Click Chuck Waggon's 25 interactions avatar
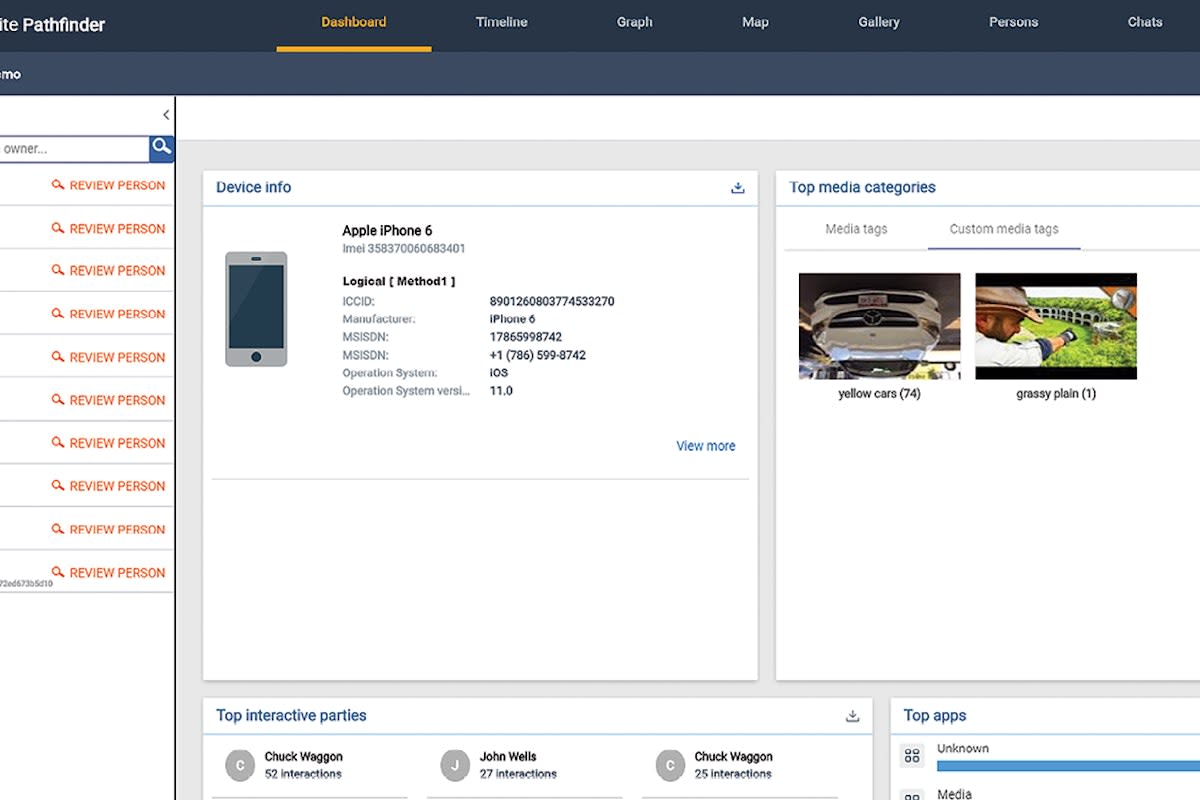This screenshot has width=1200, height=800. click(669, 765)
